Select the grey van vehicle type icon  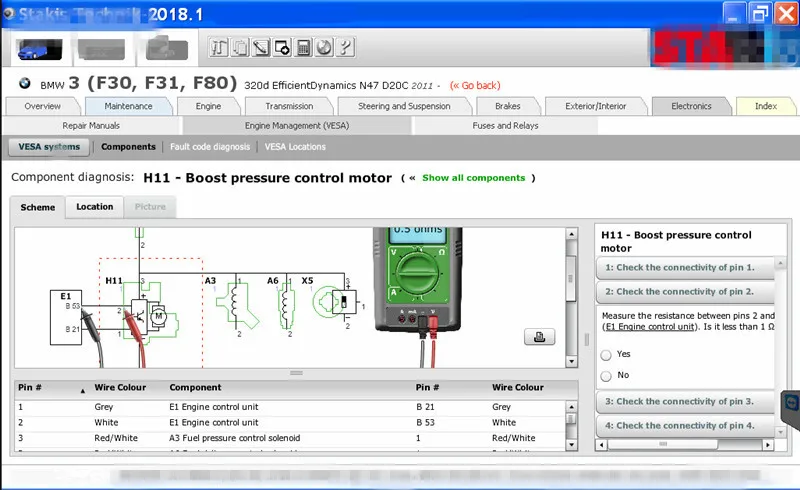tap(101, 50)
